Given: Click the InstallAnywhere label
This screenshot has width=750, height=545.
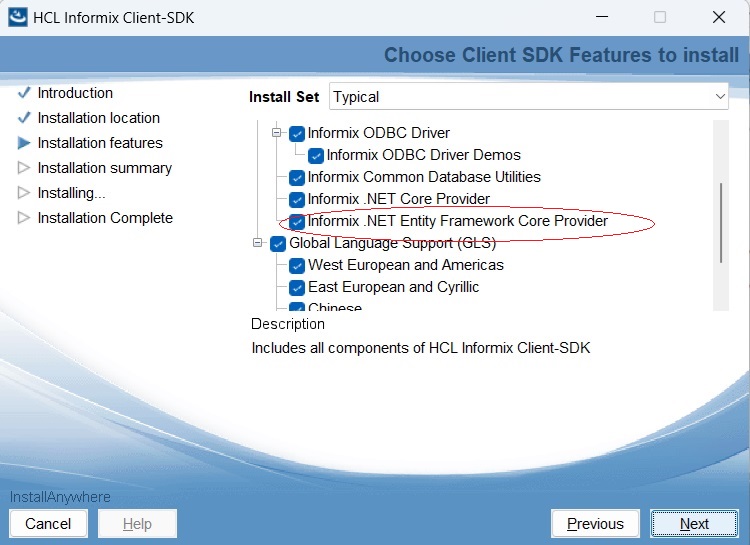Looking at the screenshot, I should 60,497.
